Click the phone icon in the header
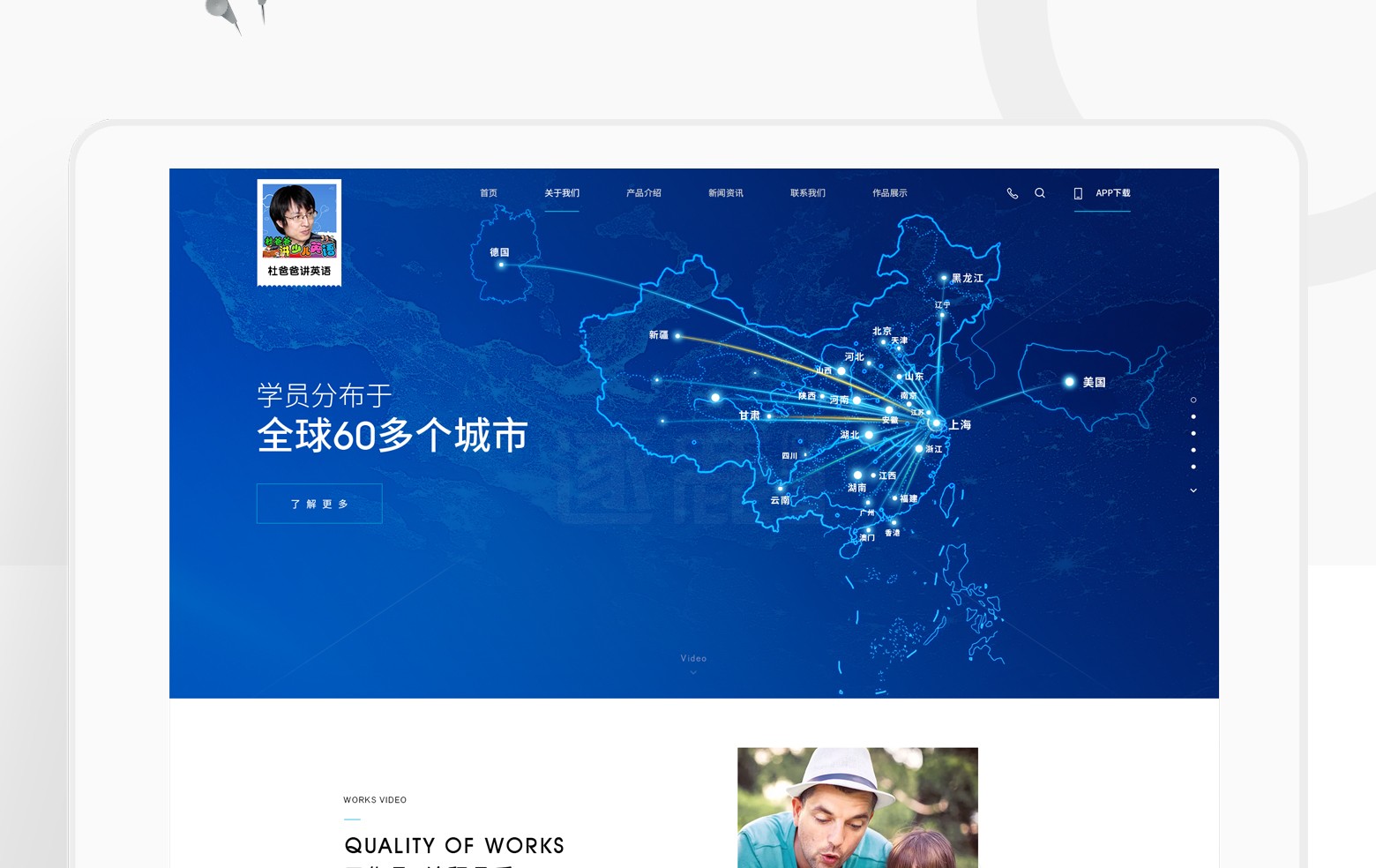The image size is (1376, 868). (x=1013, y=193)
